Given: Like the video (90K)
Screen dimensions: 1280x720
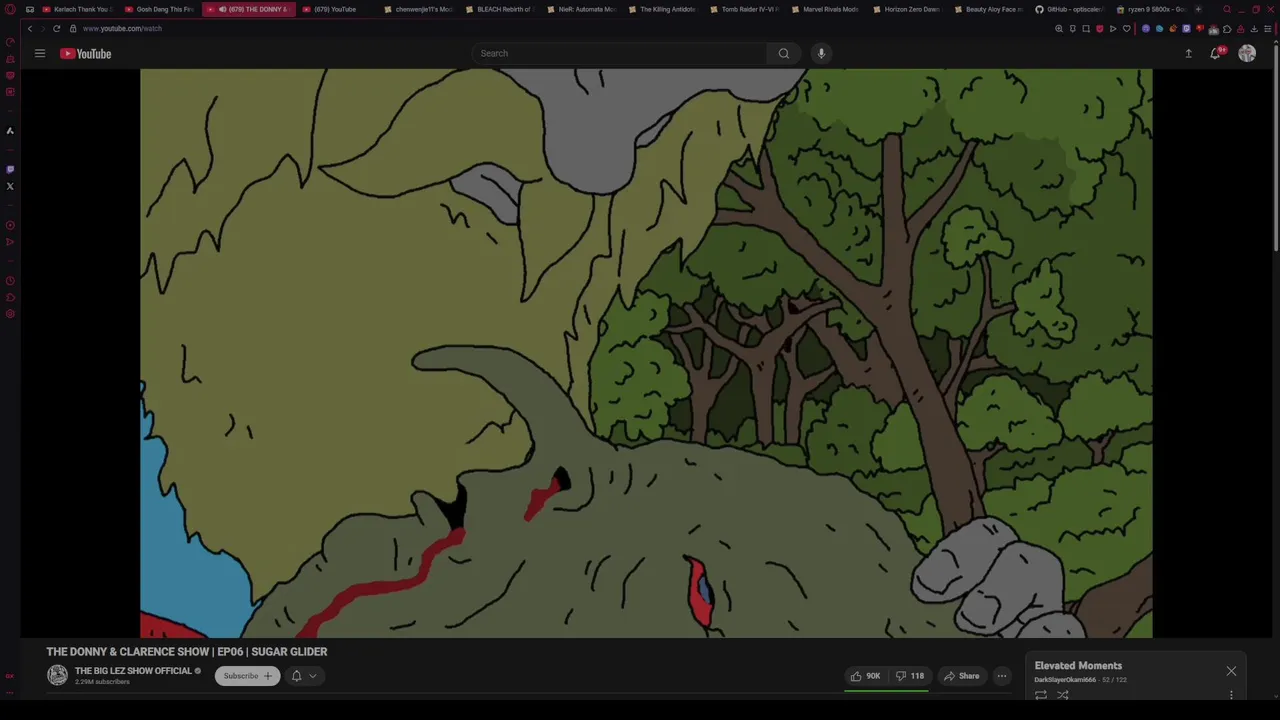Looking at the screenshot, I should point(865,676).
